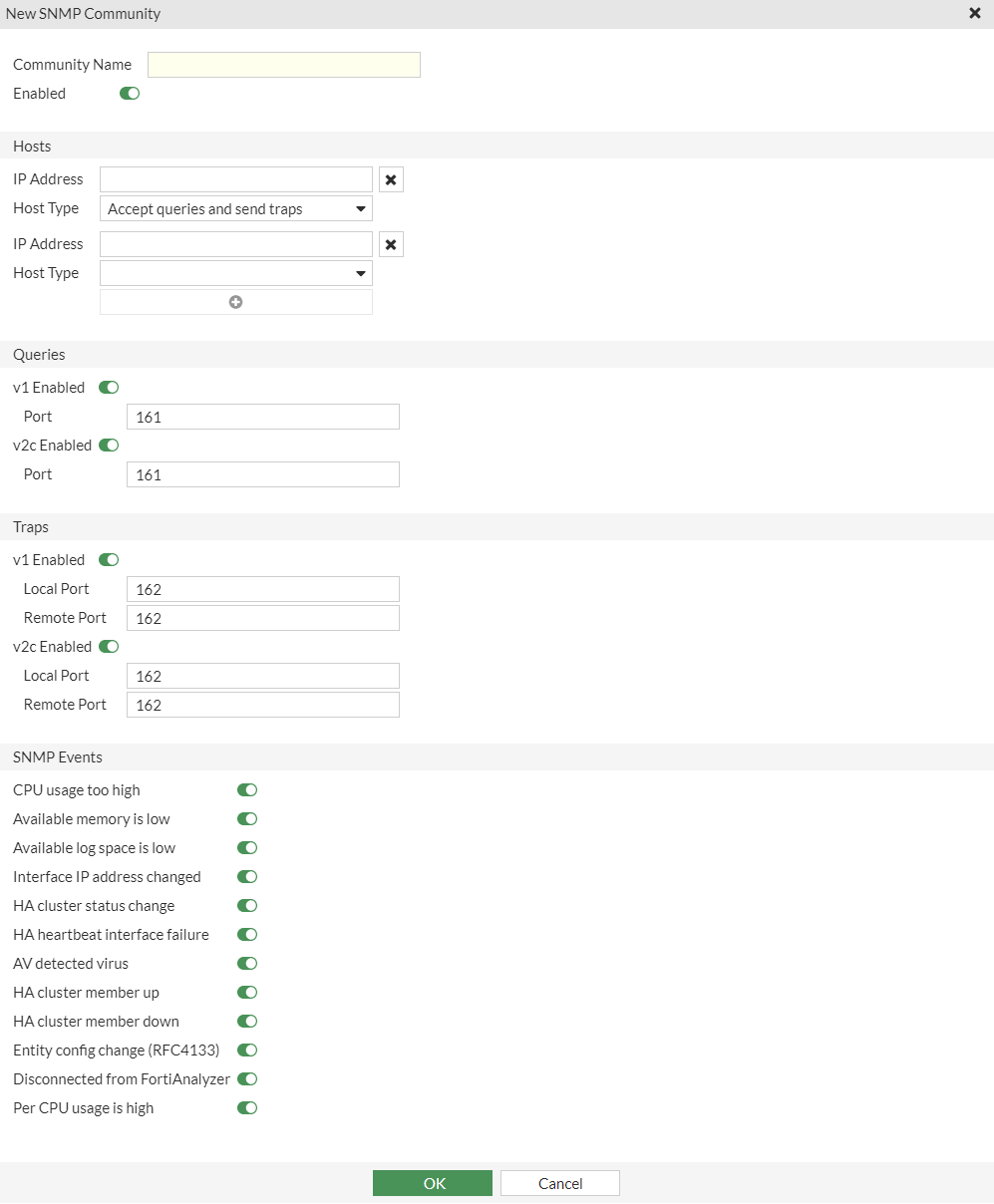
Task: Toggle HA cluster status change event
Action: click(x=247, y=906)
